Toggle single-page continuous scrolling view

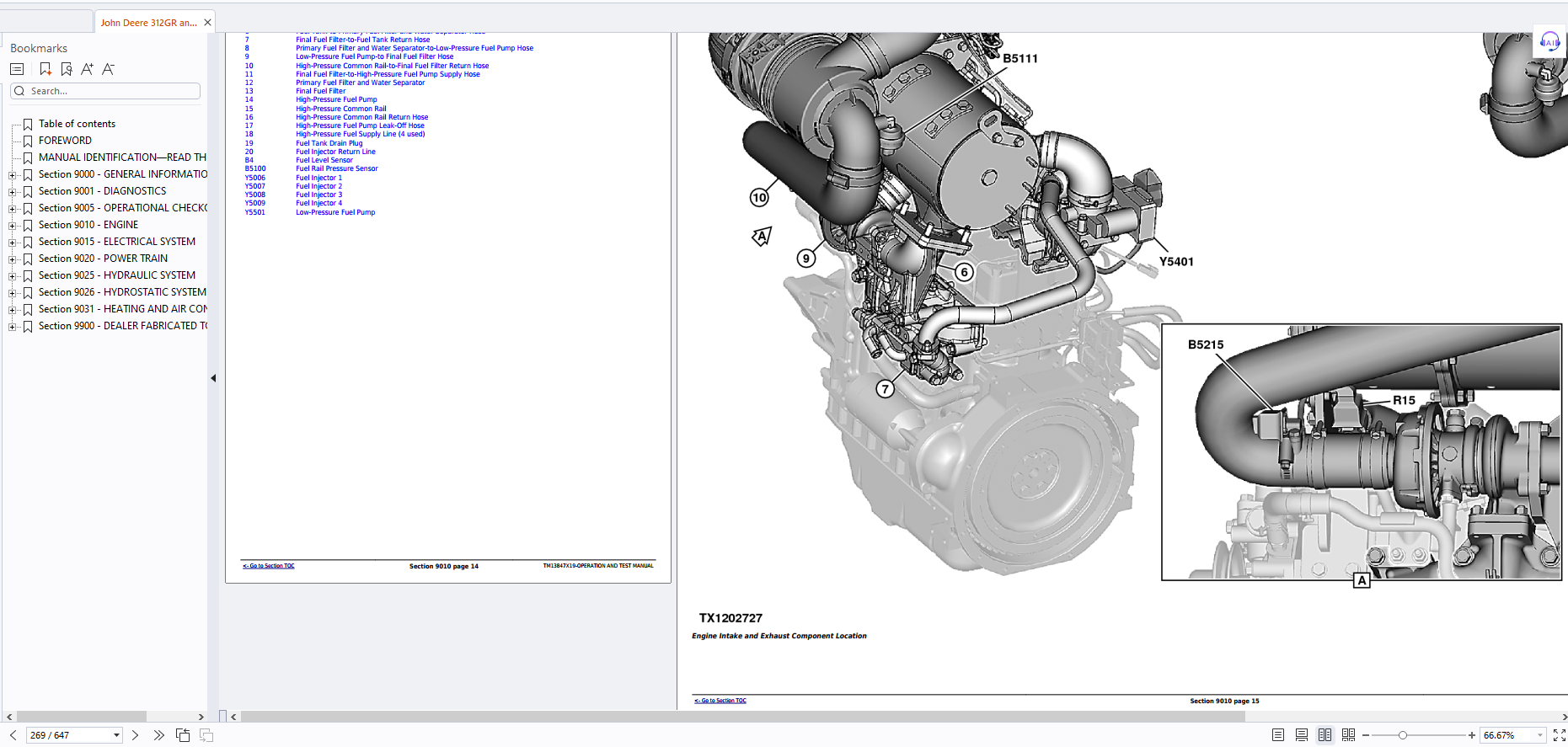click(x=1302, y=735)
